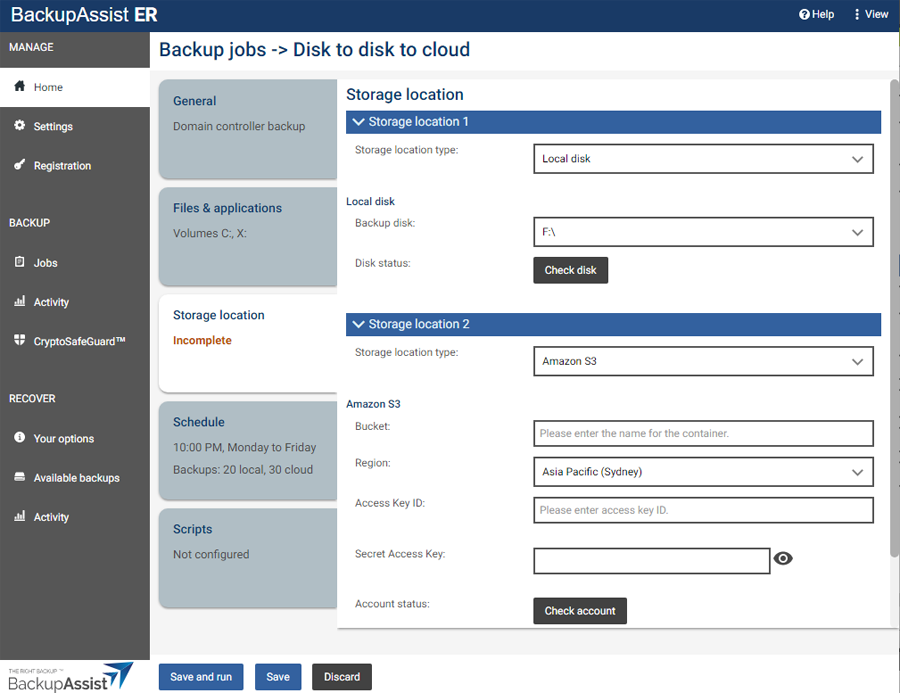Image resolution: width=900 pixels, height=693 pixels.
Task: Open the Backup disk F:\ dropdown
Action: click(x=703, y=232)
